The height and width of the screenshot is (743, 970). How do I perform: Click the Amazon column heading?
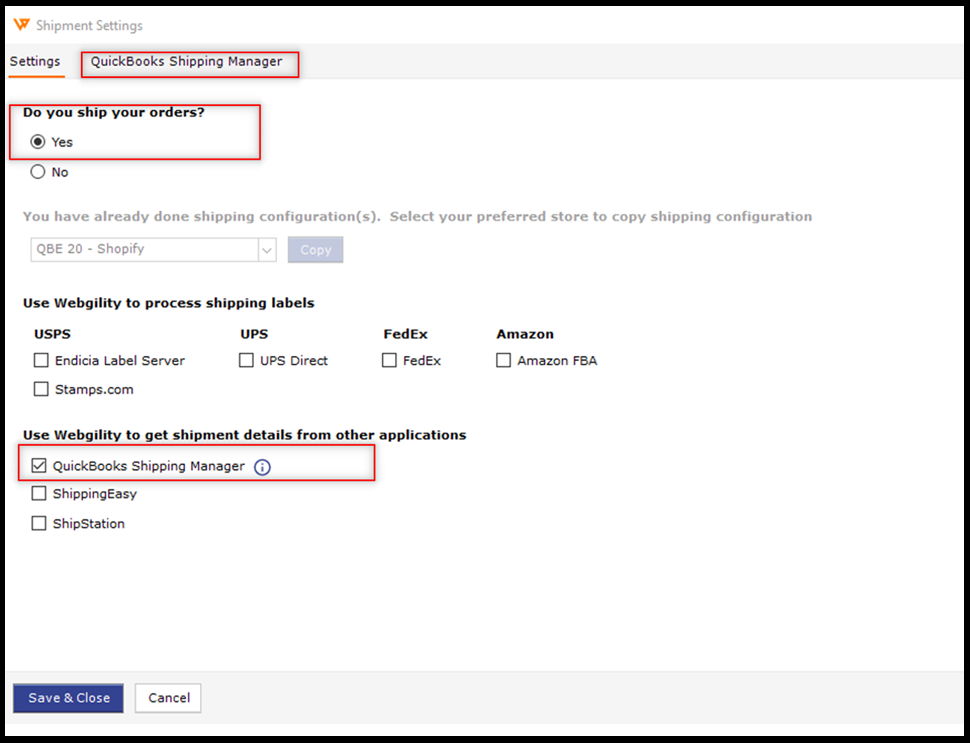pos(525,334)
